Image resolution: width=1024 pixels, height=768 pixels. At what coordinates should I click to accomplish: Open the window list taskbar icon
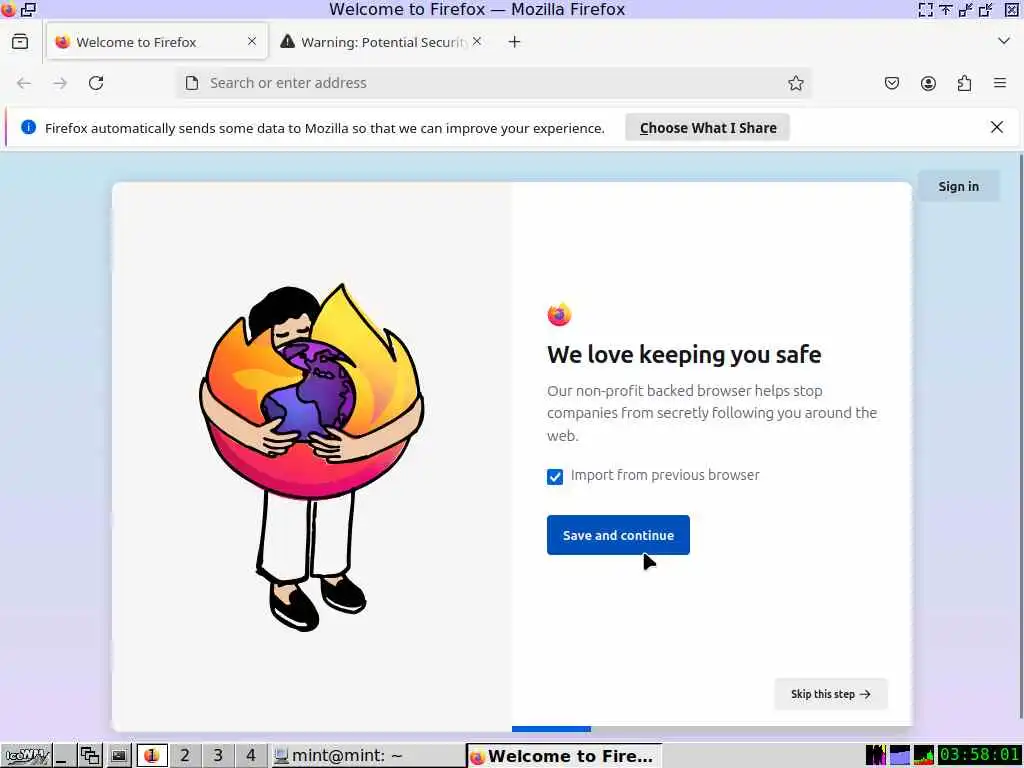(90, 756)
